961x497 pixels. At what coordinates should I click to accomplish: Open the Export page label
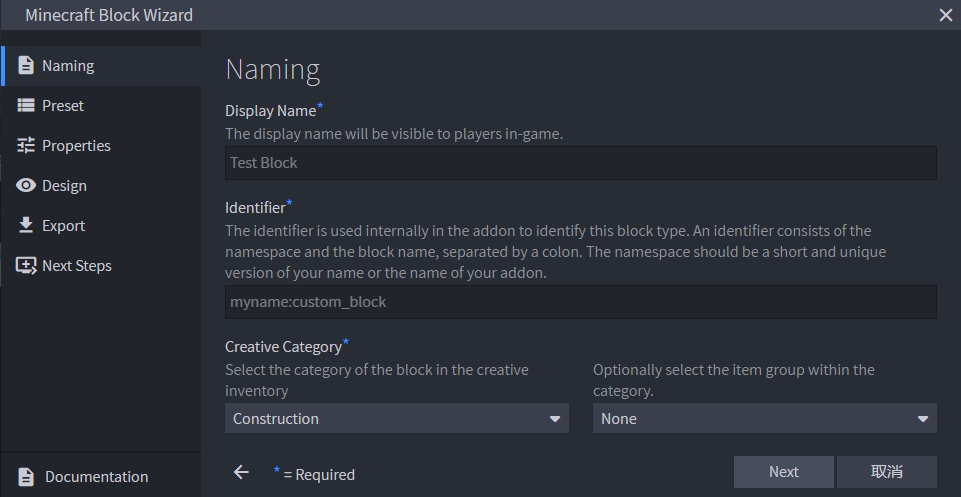(x=63, y=226)
